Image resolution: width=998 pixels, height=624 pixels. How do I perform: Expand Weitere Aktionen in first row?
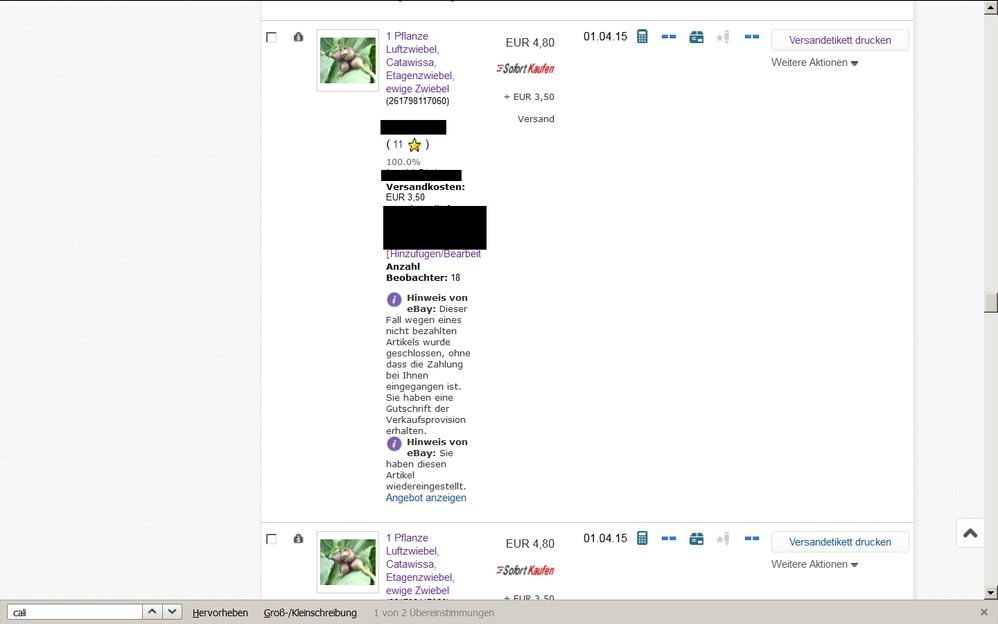pos(814,63)
